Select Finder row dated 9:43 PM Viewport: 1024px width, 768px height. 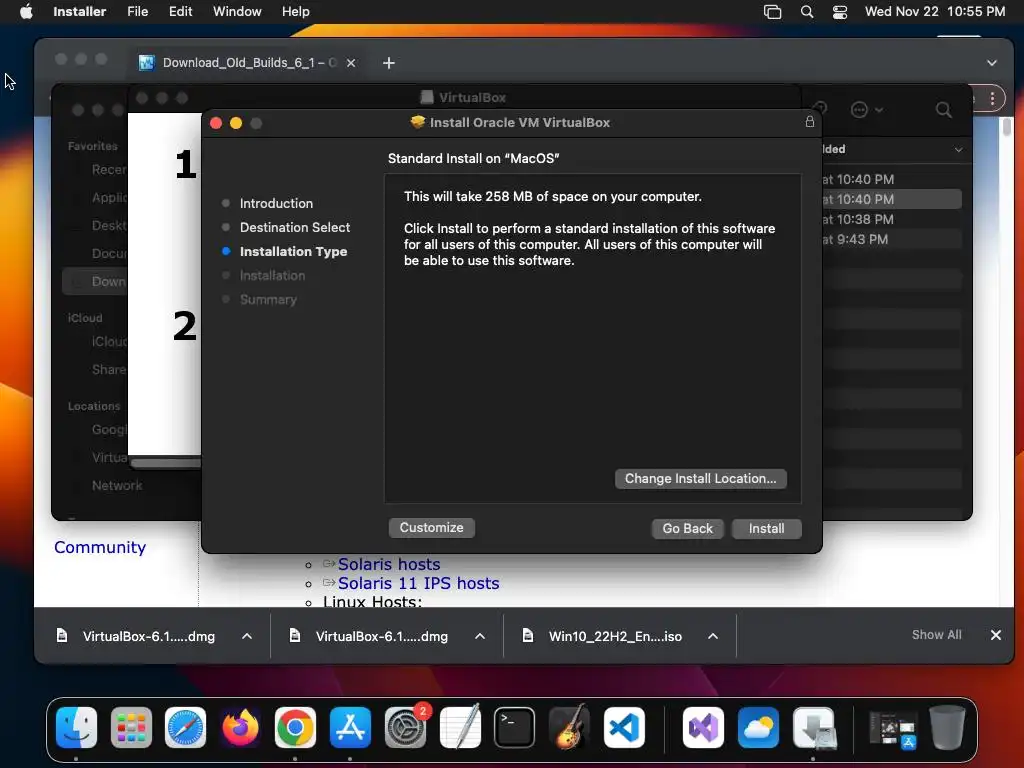(891, 239)
